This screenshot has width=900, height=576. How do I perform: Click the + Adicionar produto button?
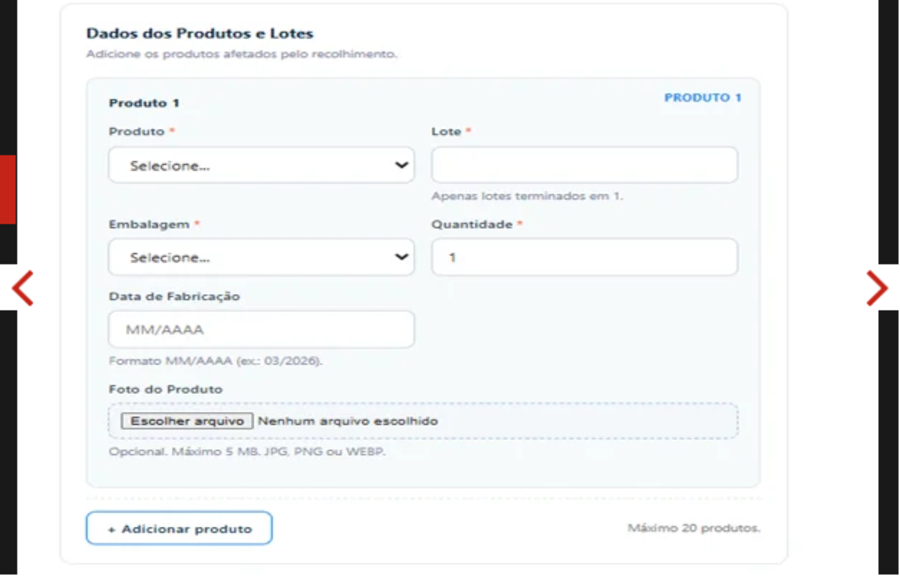pyautogui.click(x=179, y=528)
